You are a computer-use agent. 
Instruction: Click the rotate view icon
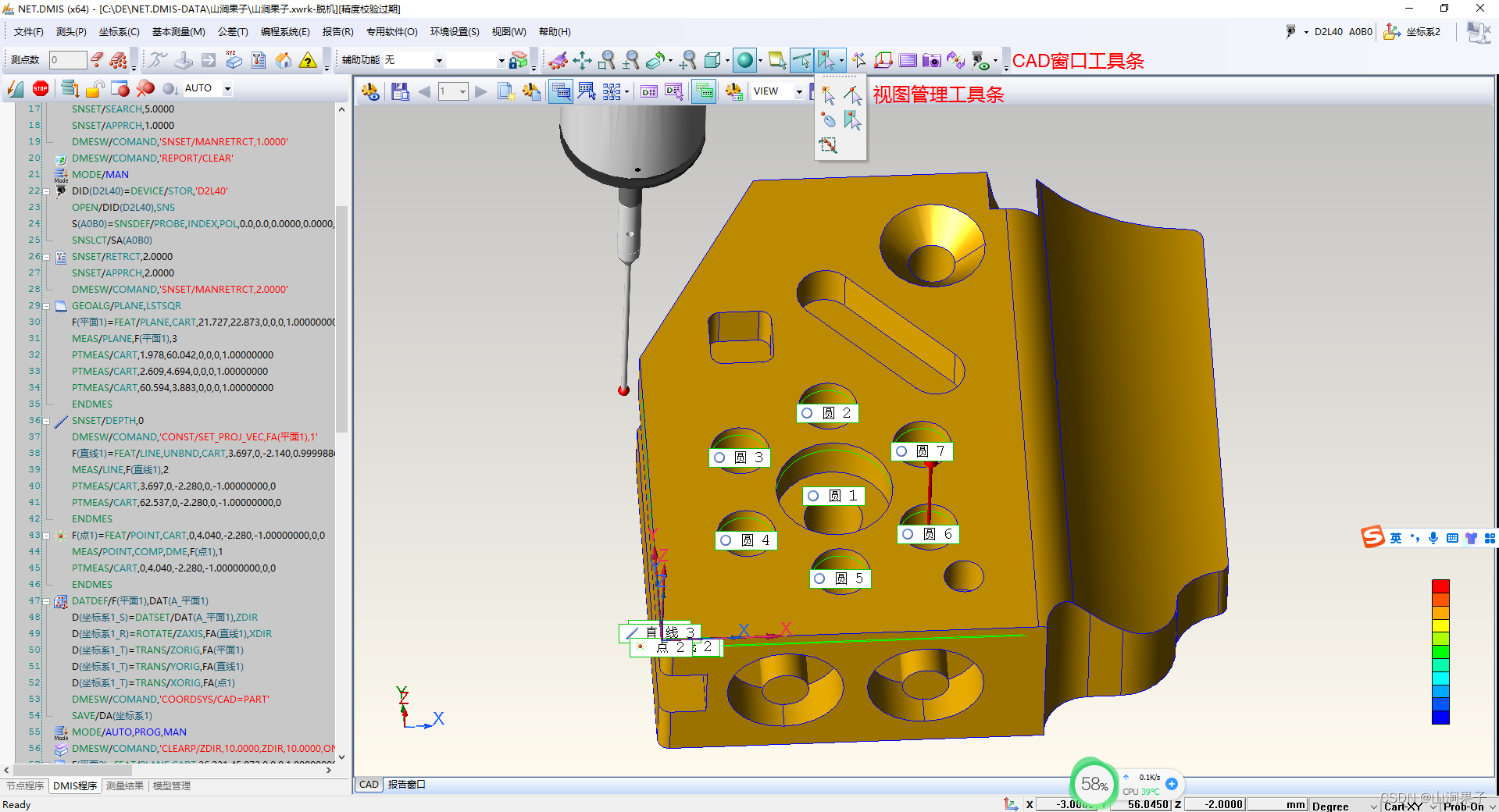point(656,60)
